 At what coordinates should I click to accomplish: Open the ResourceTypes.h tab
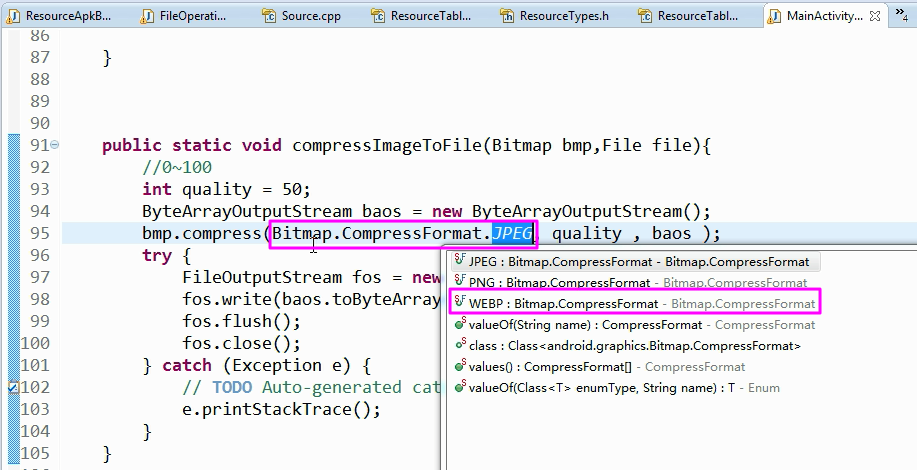557,16
